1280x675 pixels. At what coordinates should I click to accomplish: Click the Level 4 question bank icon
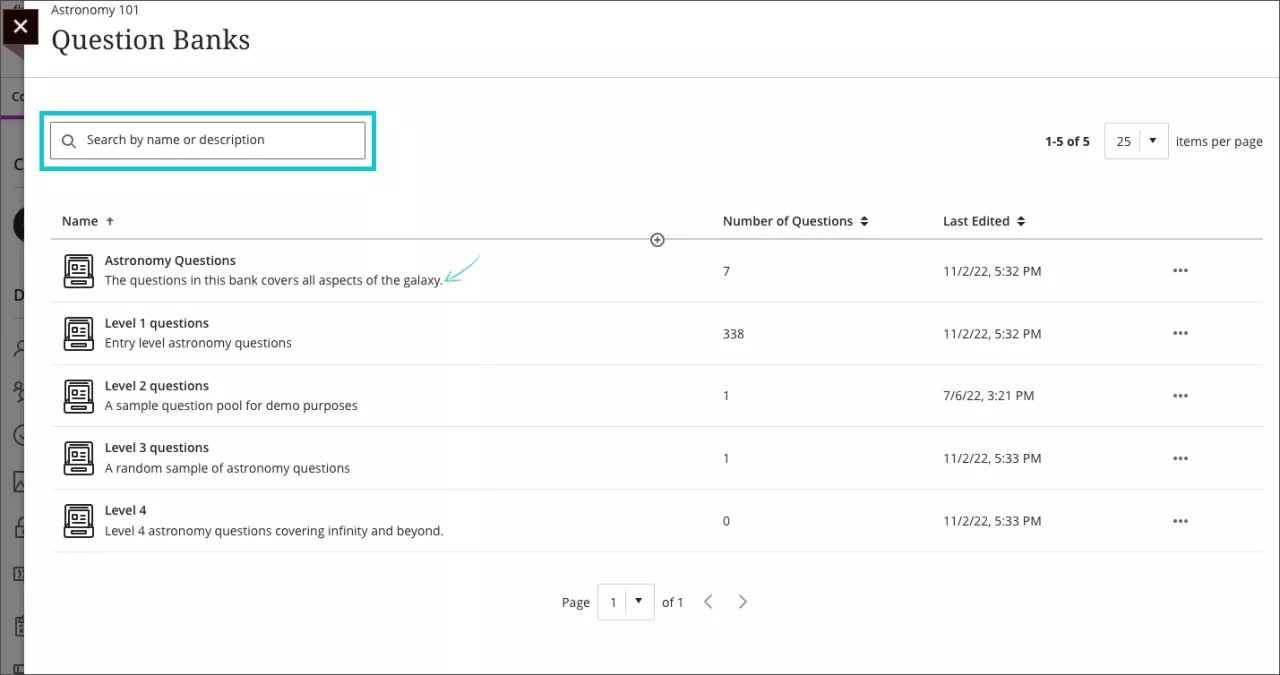78,520
